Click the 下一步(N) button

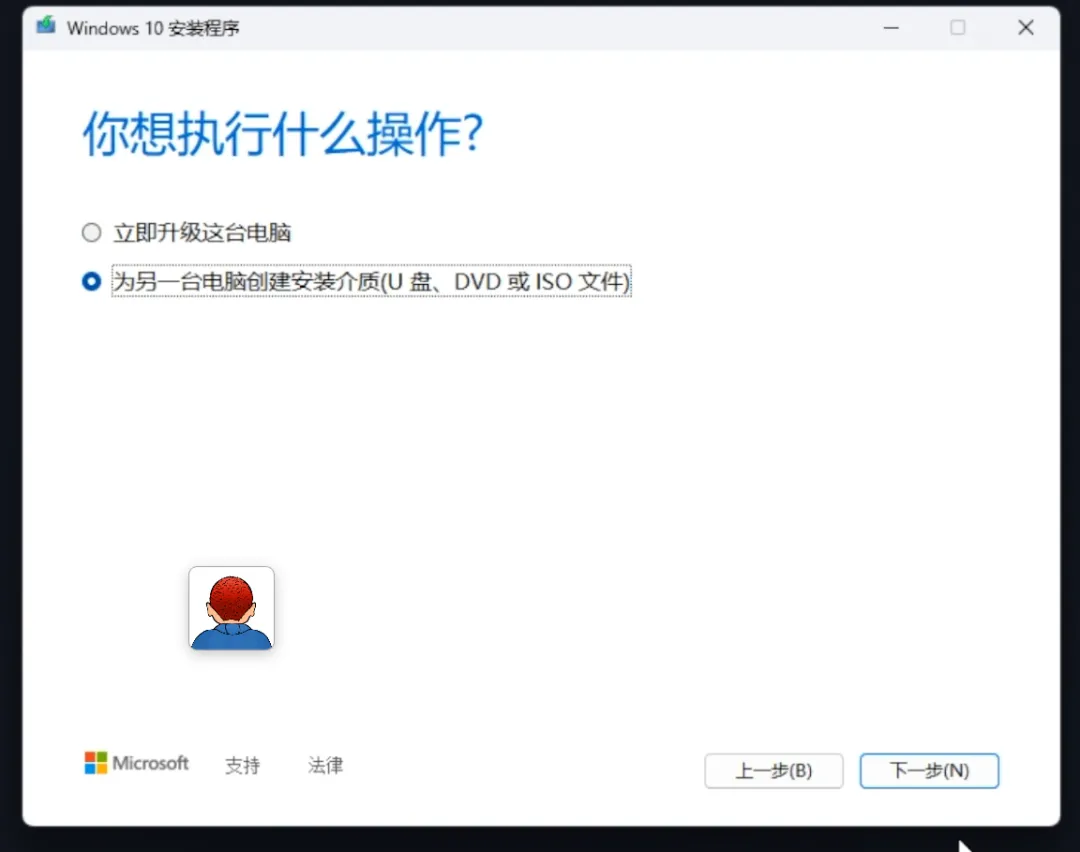point(928,771)
